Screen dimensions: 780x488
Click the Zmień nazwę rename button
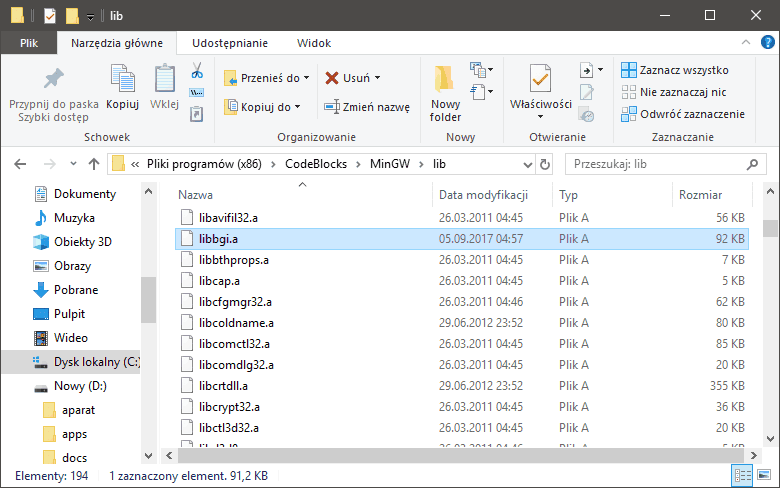pos(367,107)
